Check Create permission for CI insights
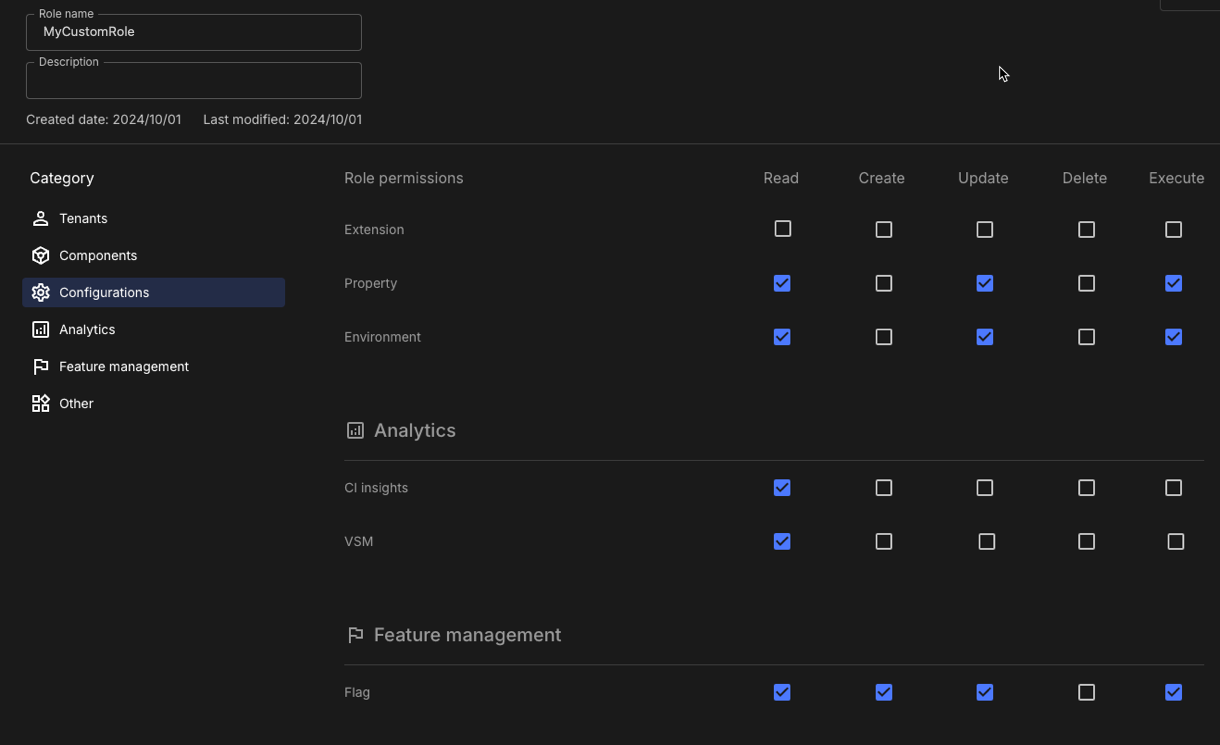This screenshot has height=745, width=1220. 883,488
